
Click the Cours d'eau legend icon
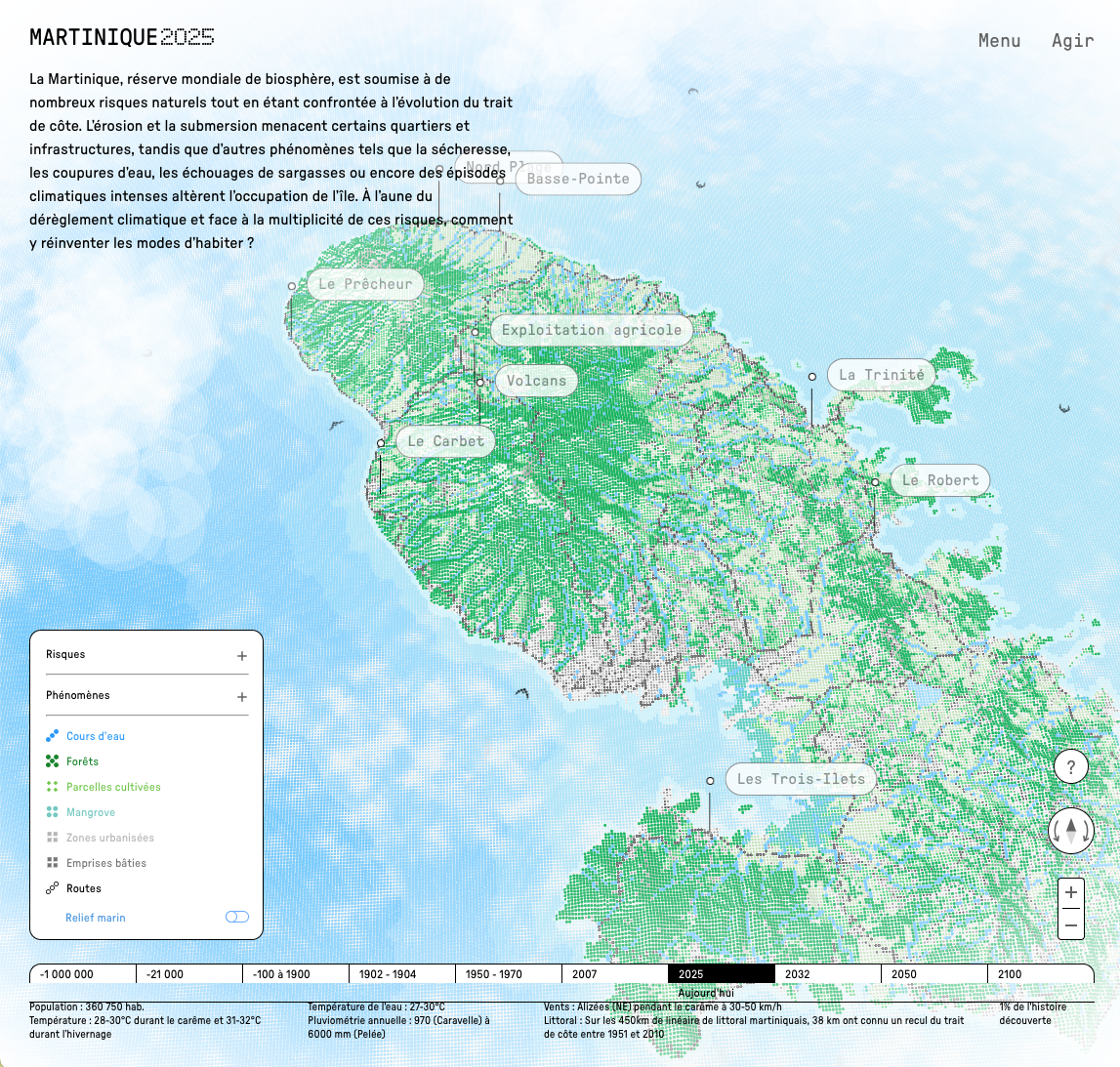pos(53,736)
